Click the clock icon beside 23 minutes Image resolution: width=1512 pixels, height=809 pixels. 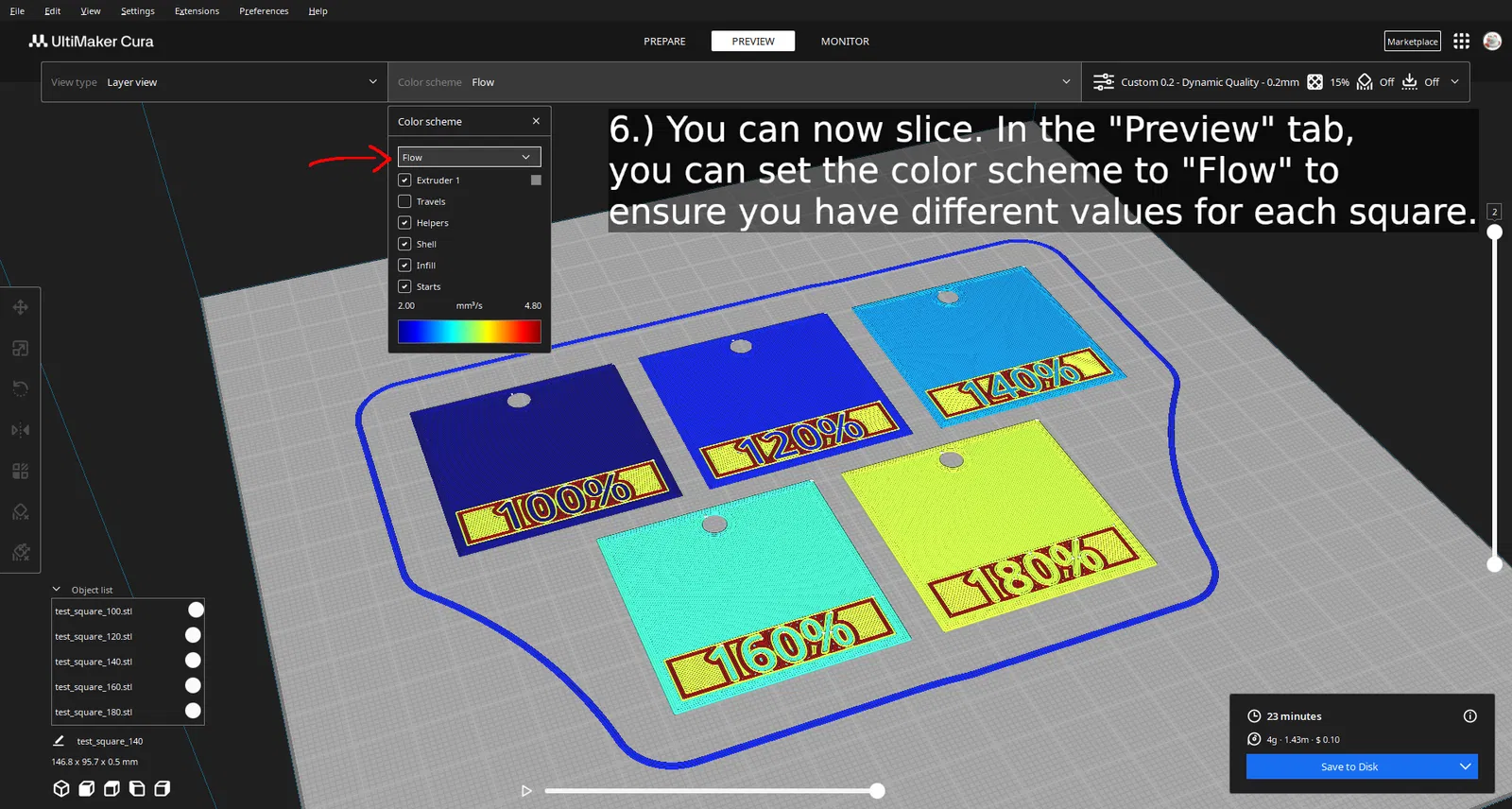click(1254, 715)
